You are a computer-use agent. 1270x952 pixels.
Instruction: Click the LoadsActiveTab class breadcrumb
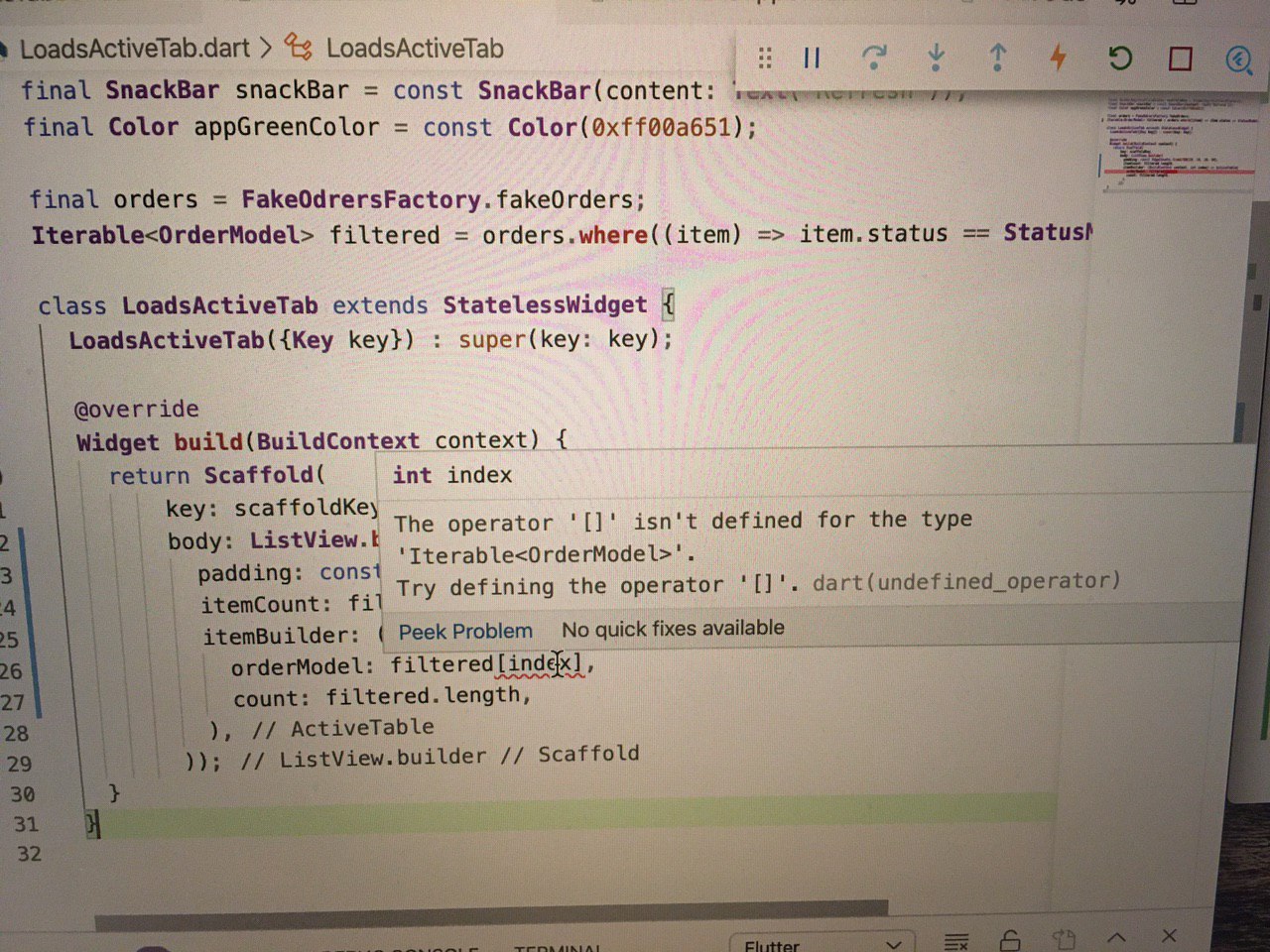point(415,48)
